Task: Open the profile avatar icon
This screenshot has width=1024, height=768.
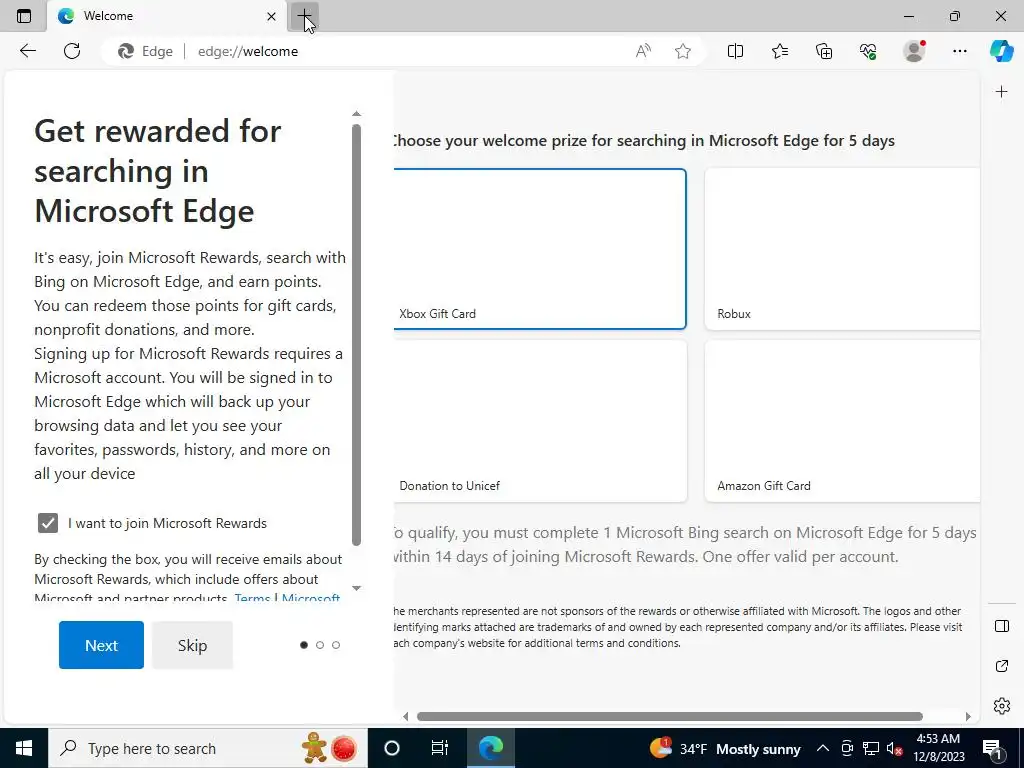Action: pyautogui.click(x=914, y=51)
